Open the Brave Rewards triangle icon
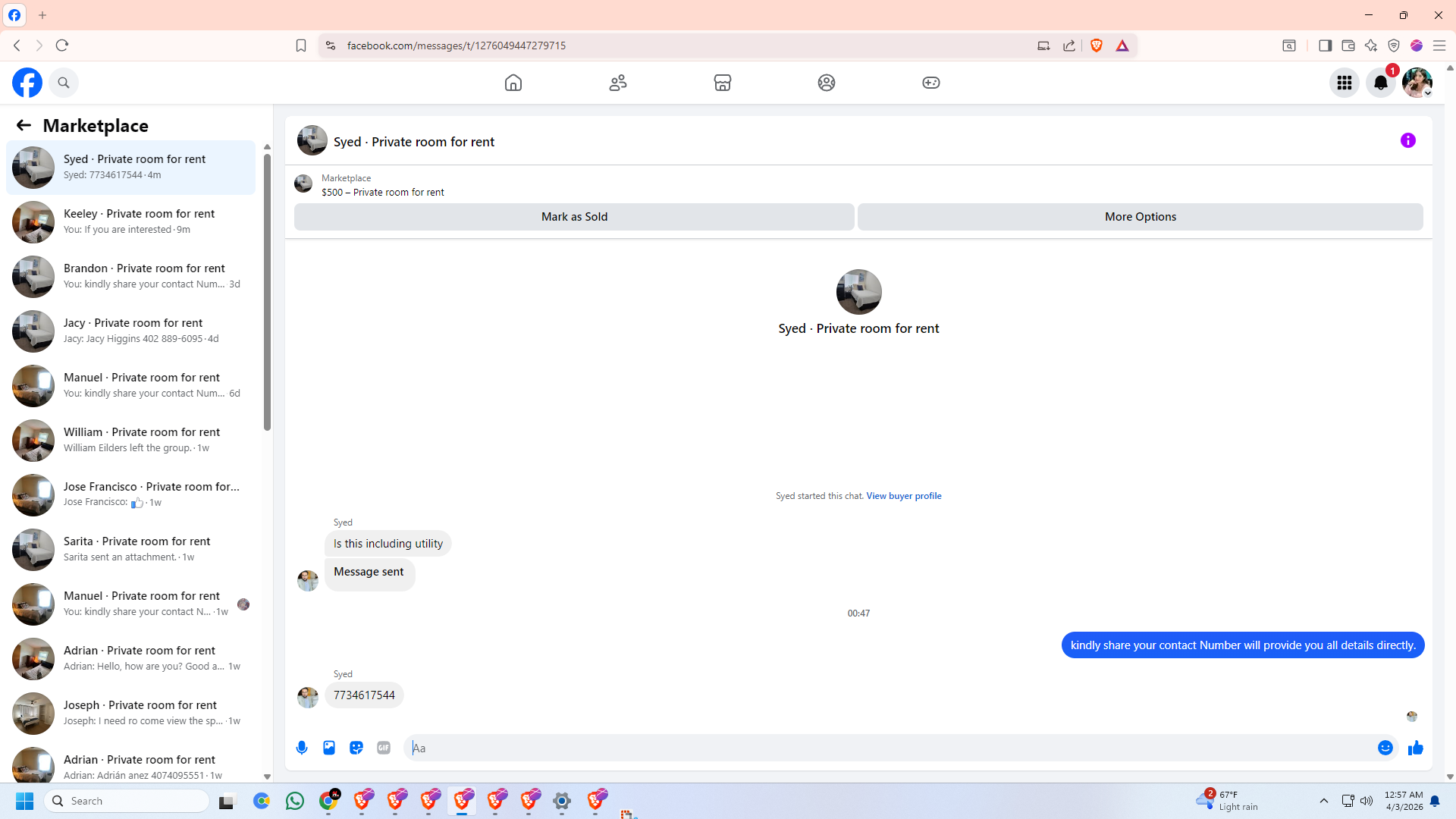The width and height of the screenshot is (1456, 819). pos(1122,45)
